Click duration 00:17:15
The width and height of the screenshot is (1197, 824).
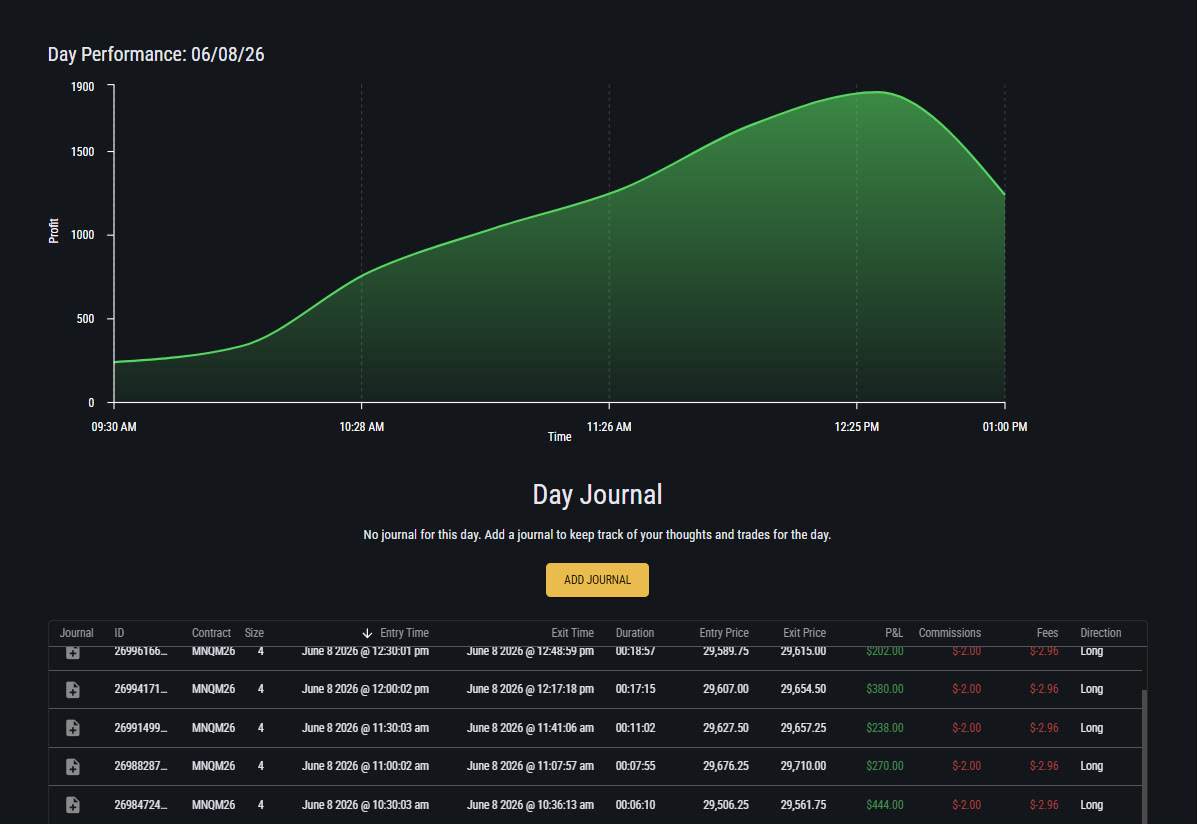point(635,689)
